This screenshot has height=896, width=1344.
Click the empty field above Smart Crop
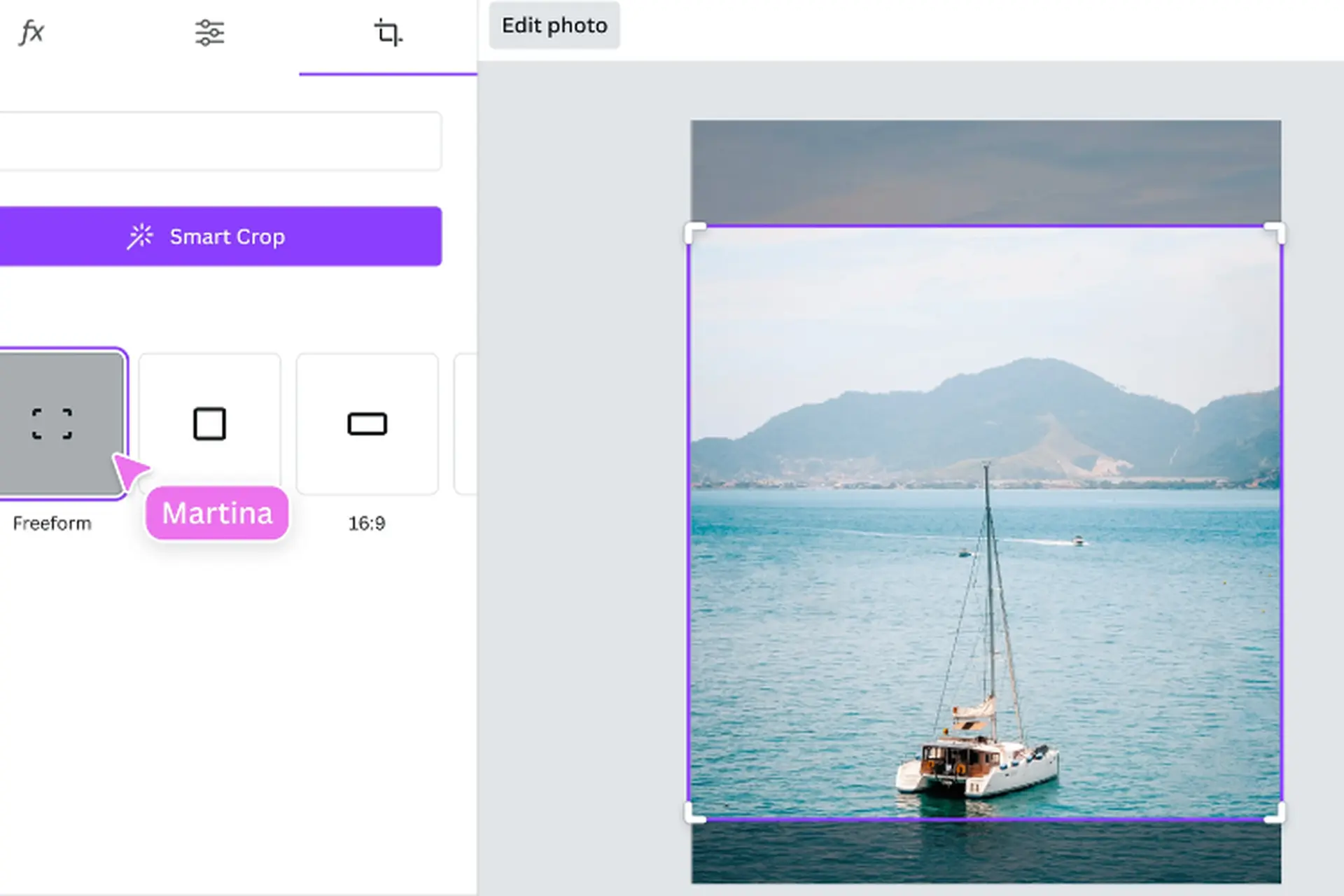click(220, 141)
